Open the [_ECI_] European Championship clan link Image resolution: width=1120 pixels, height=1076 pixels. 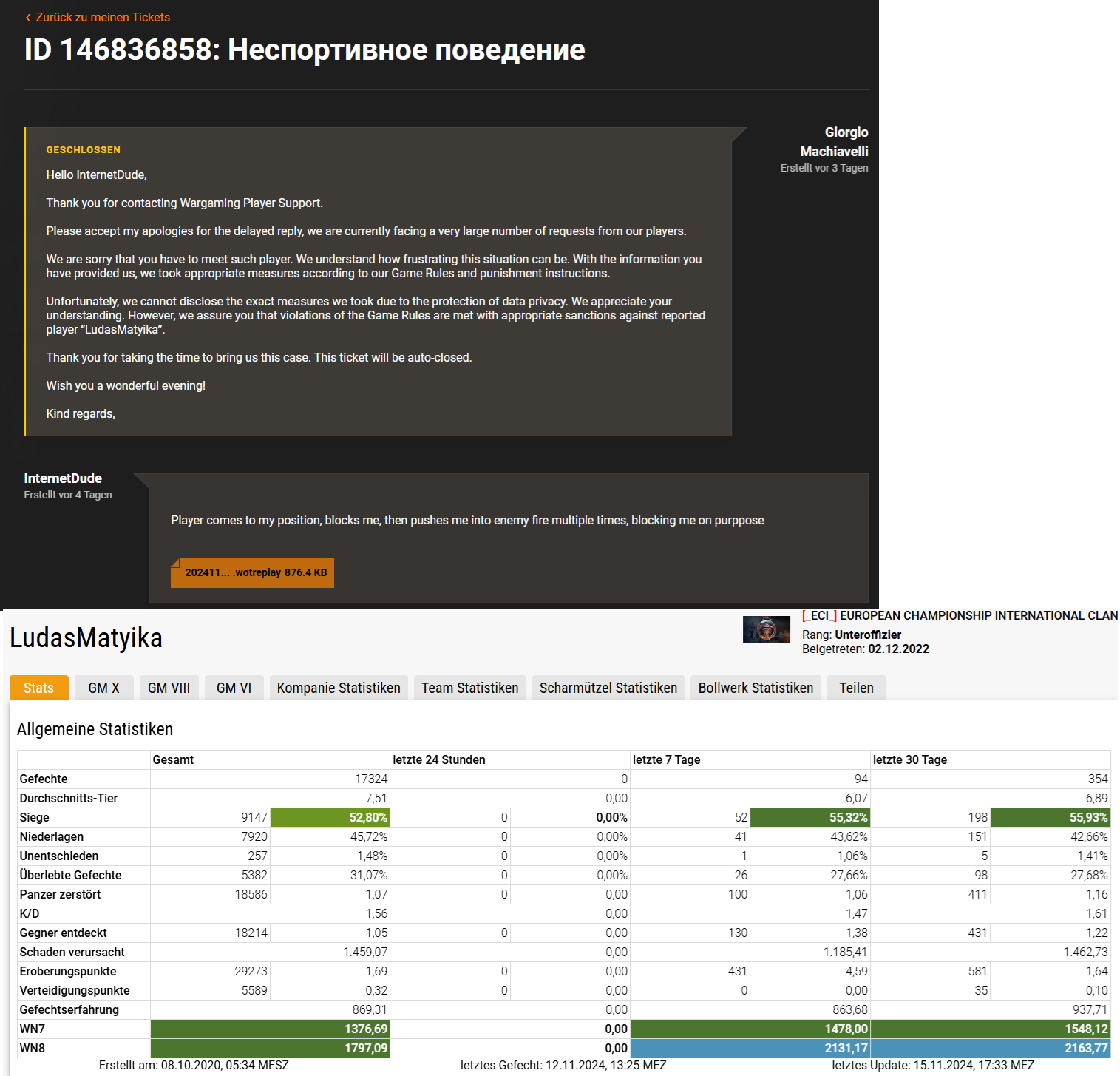[960, 615]
